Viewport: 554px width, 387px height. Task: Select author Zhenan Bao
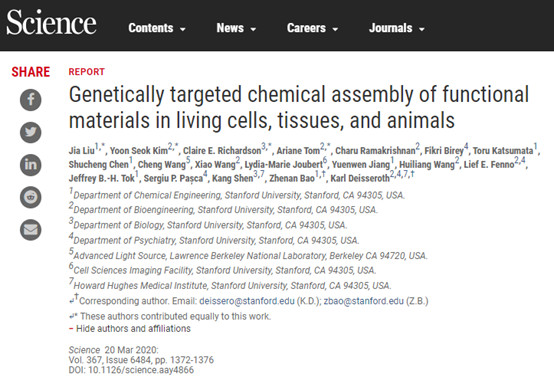point(292,178)
